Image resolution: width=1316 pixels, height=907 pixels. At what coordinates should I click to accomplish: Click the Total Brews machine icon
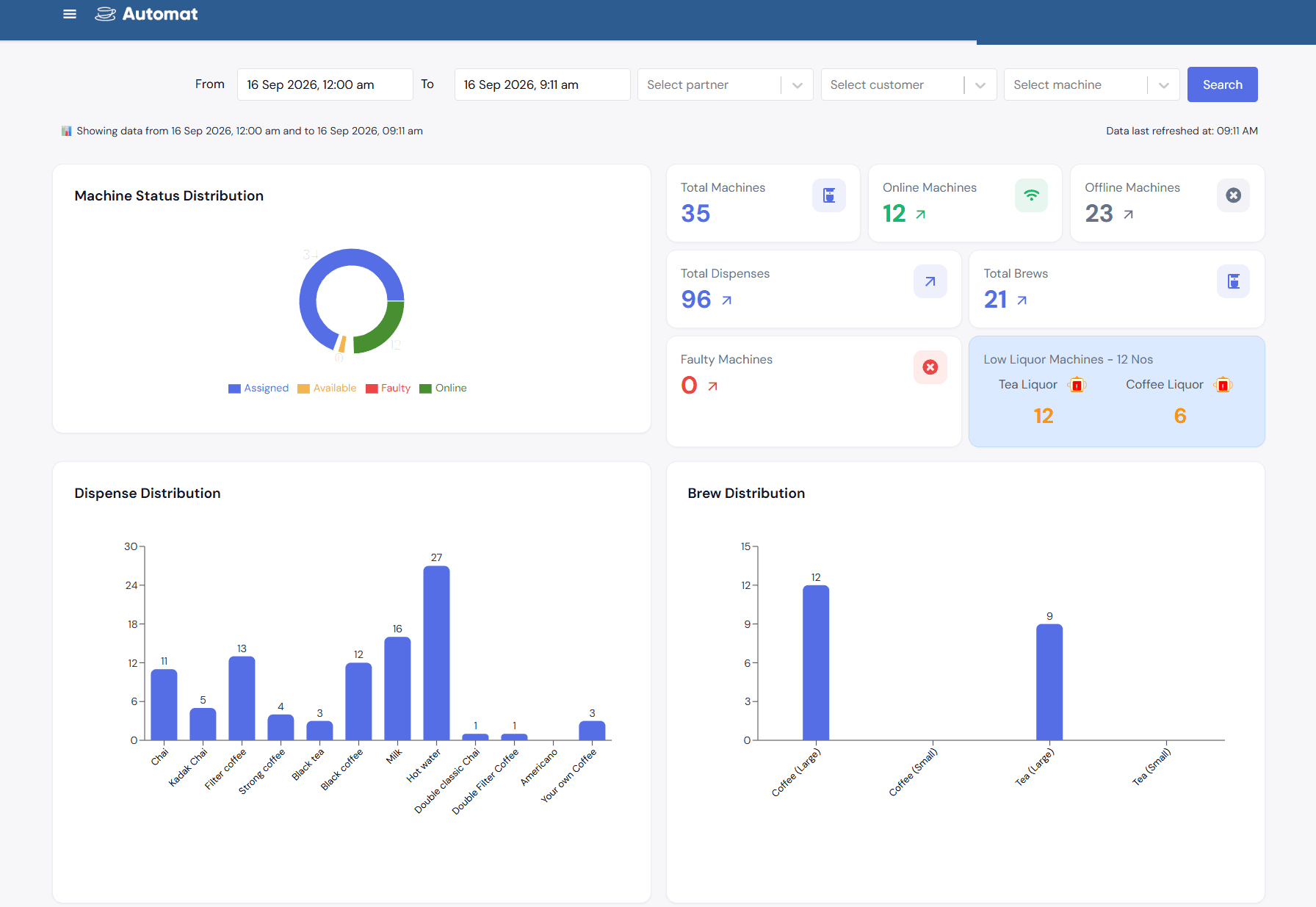(x=1233, y=281)
